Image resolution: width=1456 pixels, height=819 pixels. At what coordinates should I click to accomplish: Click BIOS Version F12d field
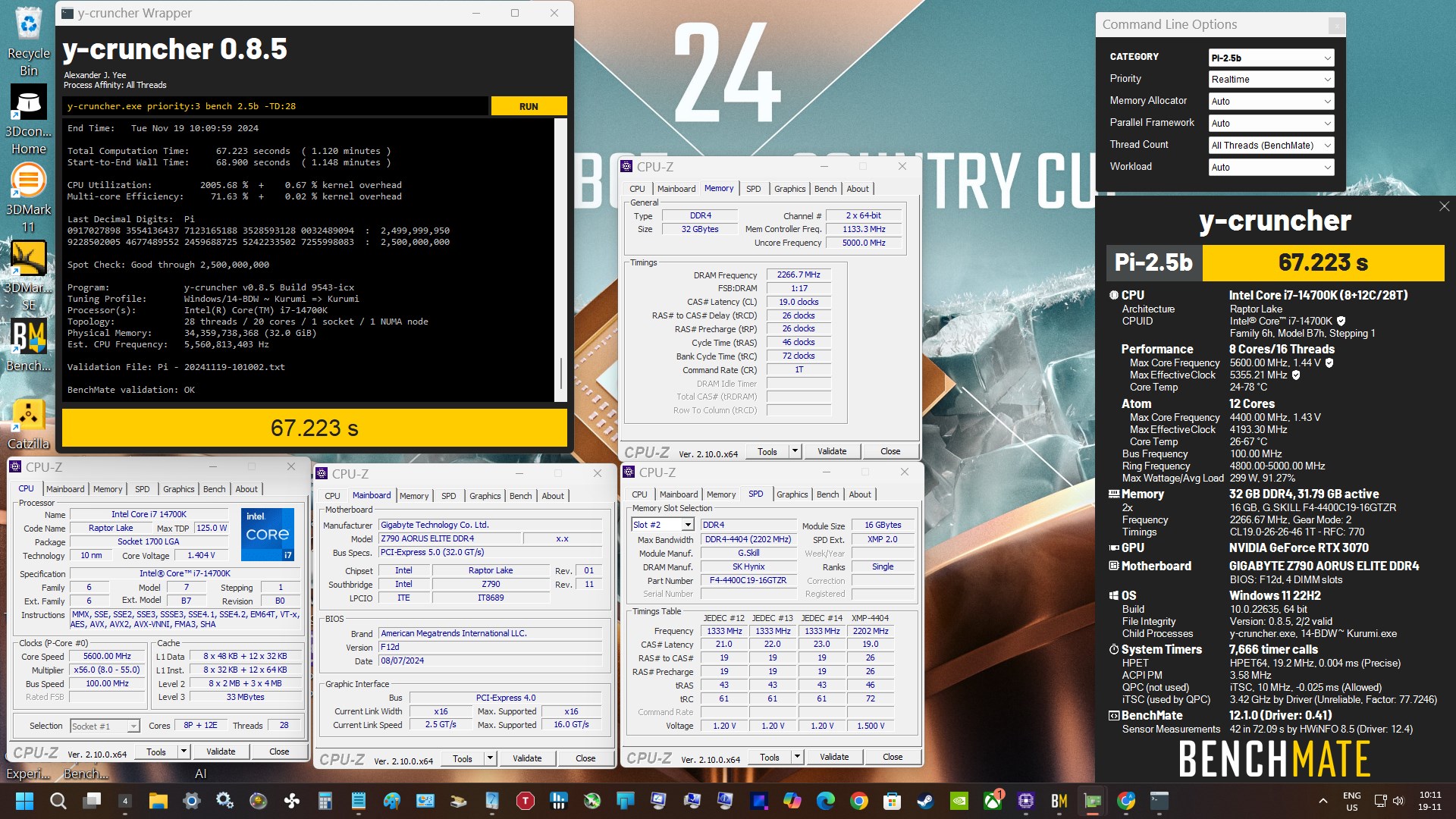pyautogui.click(x=491, y=647)
